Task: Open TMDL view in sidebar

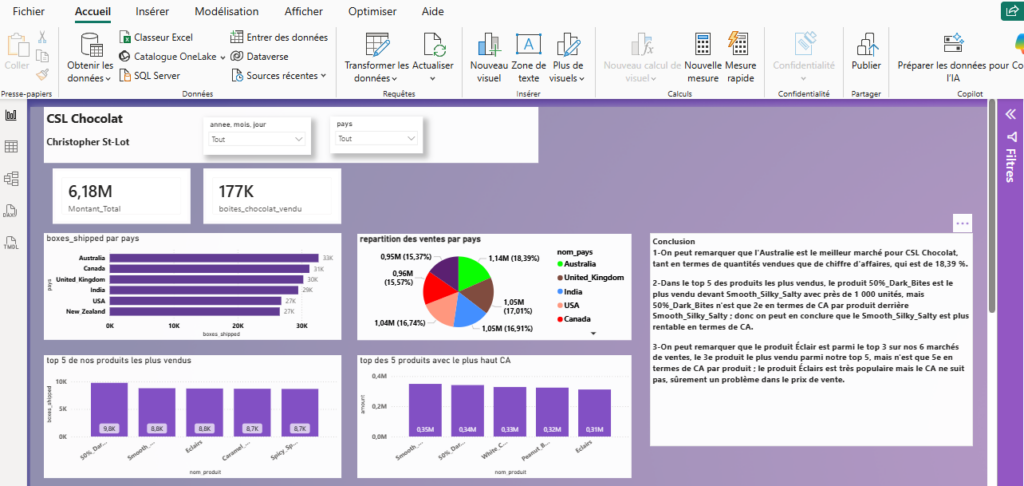Action: click(11, 242)
